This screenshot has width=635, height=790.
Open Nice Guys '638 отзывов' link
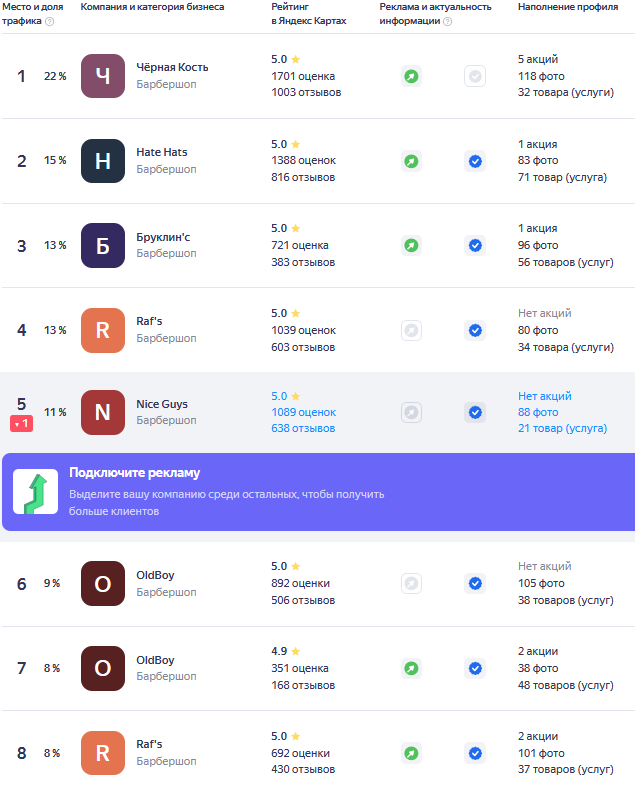[x=303, y=428]
